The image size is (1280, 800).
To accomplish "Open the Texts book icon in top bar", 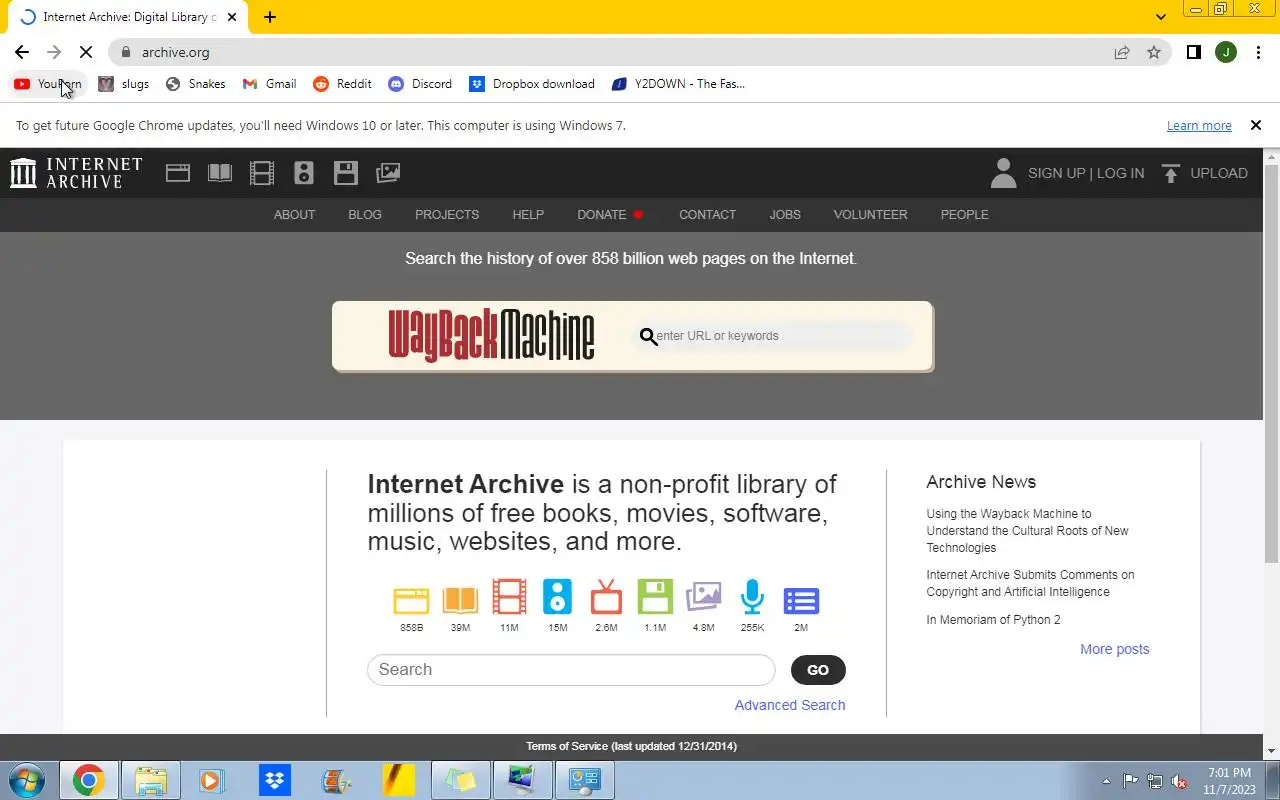I will 220,173.
